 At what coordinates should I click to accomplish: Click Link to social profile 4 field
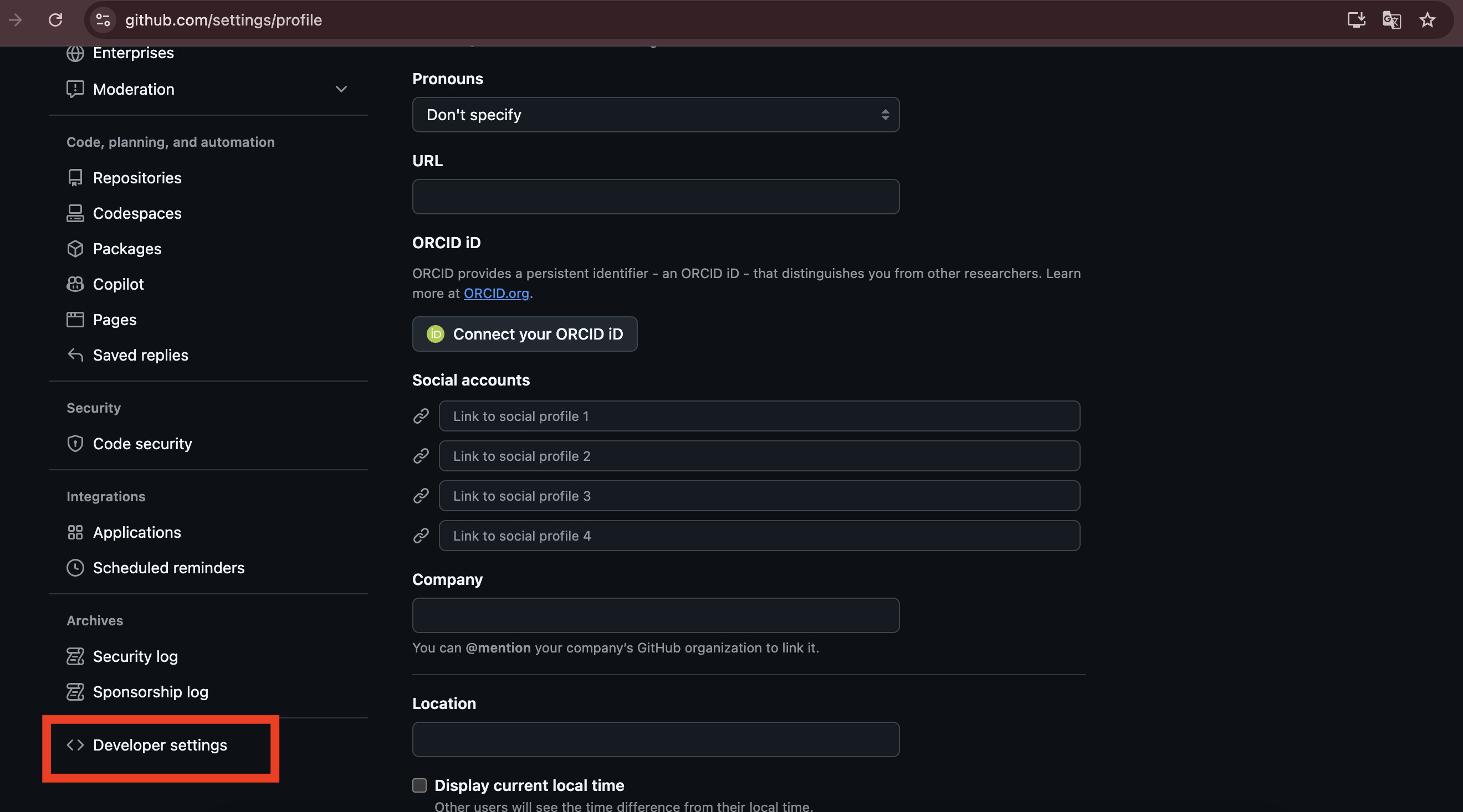759,536
